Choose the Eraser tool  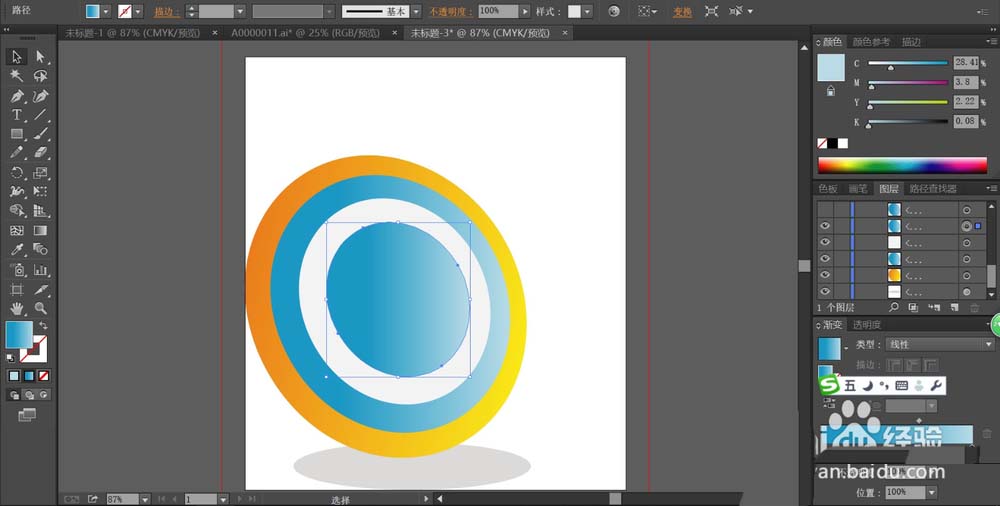pos(40,153)
